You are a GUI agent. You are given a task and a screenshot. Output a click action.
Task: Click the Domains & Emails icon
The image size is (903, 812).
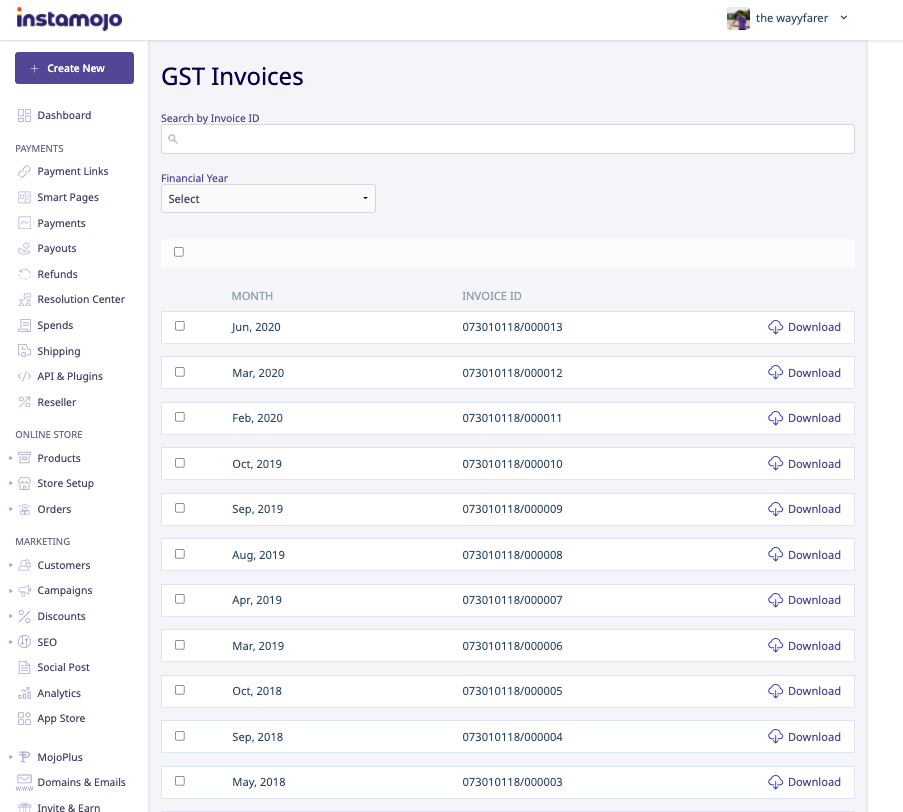click(24, 782)
